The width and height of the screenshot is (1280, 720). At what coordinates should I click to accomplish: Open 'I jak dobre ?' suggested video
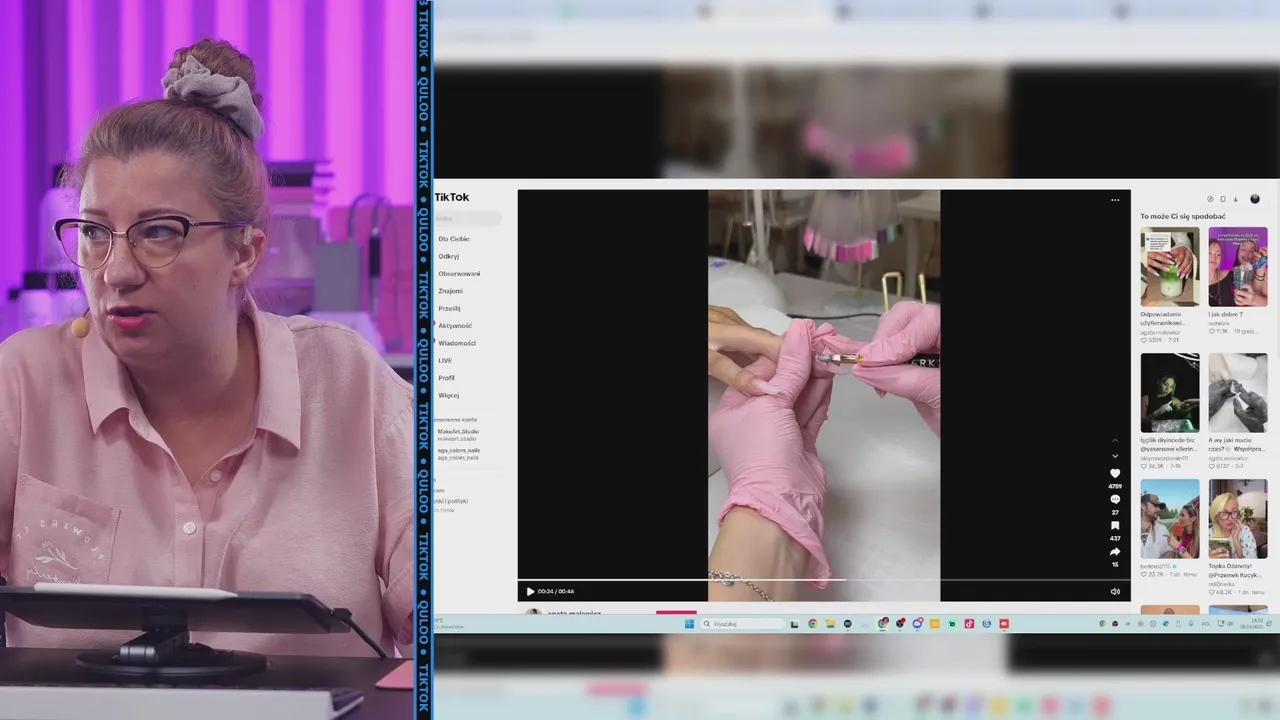(x=1238, y=266)
